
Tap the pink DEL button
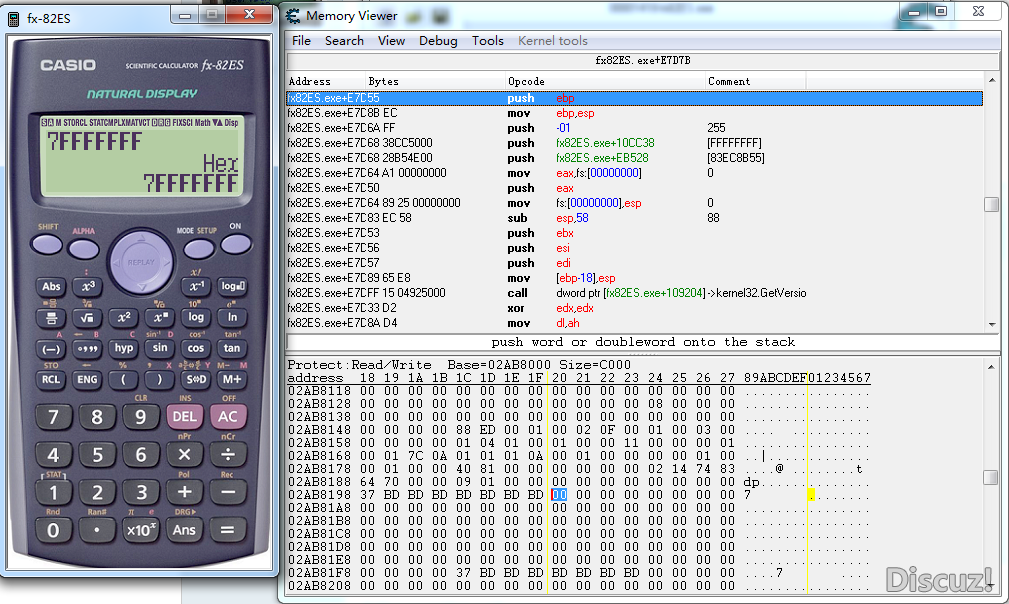point(184,417)
